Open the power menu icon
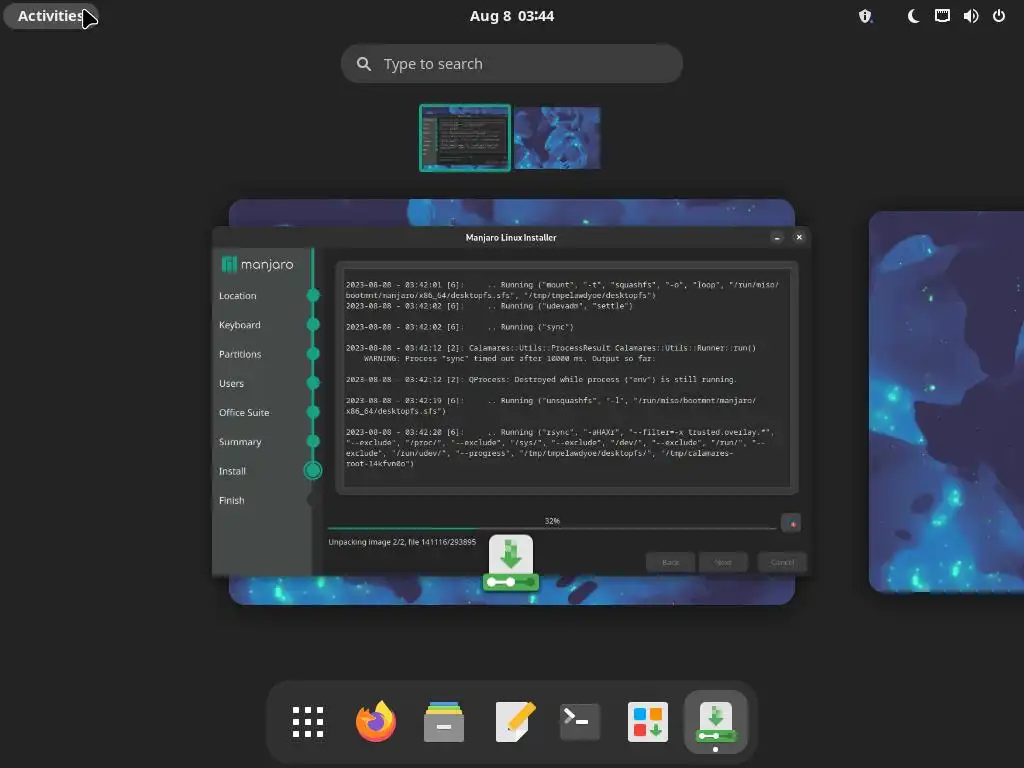Viewport: 1024px width, 768px height. click(999, 16)
